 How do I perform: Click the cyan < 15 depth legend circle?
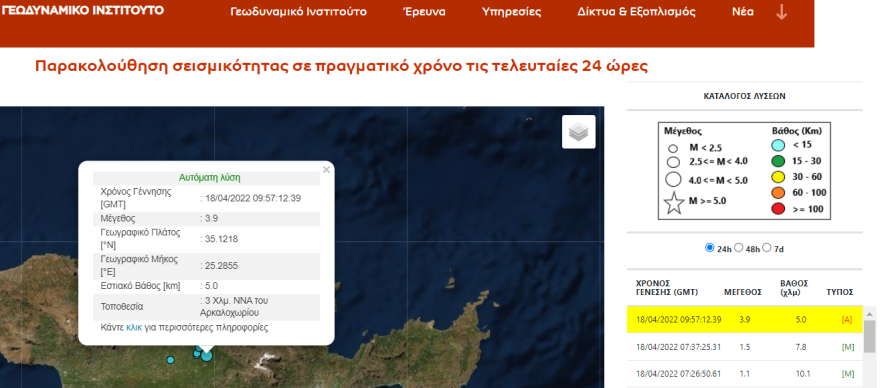click(779, 145)
